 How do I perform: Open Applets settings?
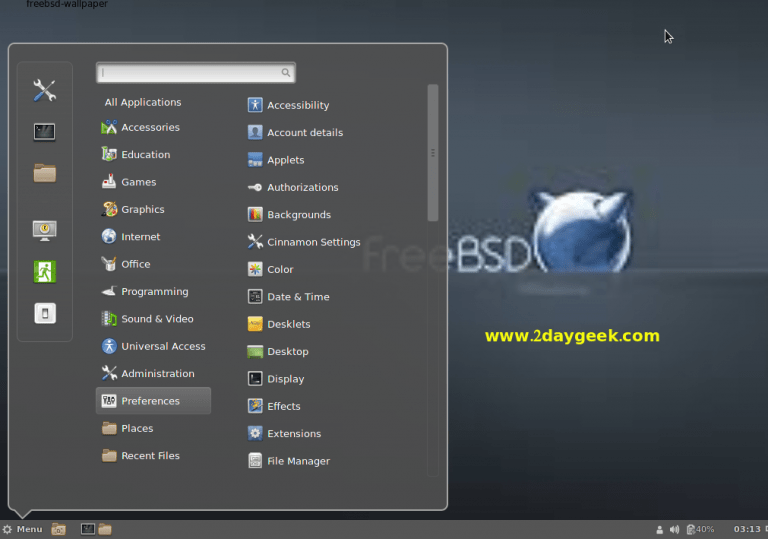276,160
